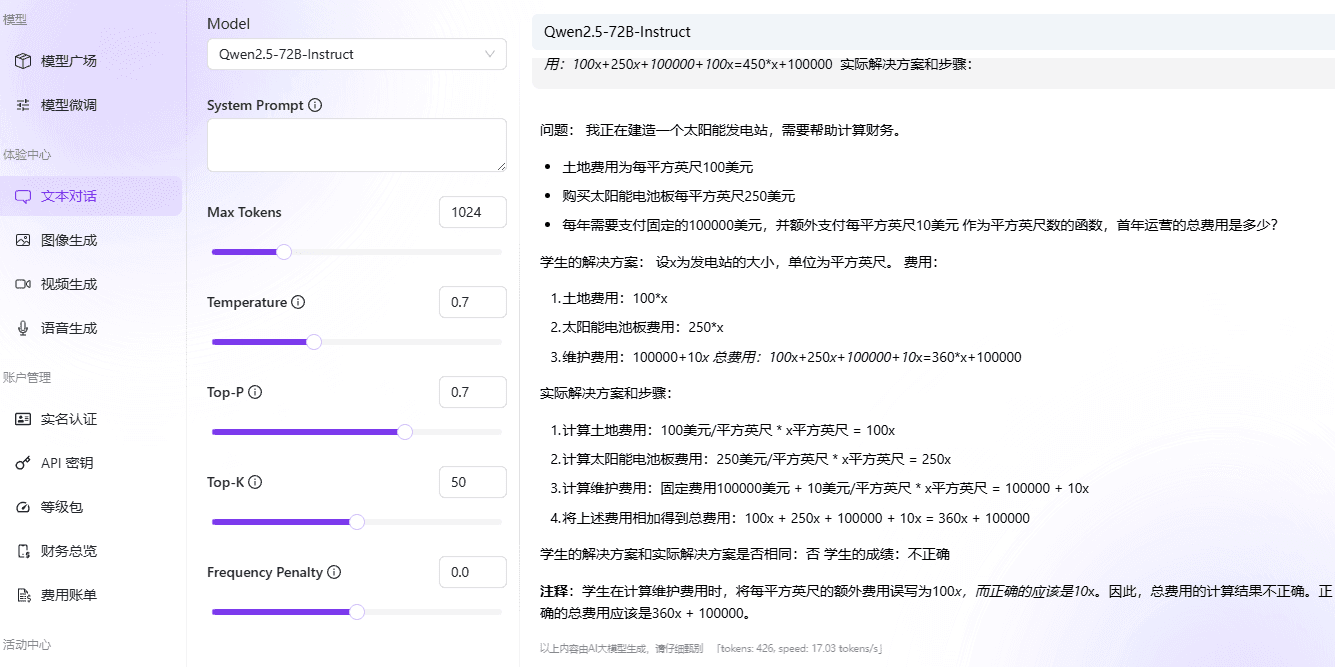Select the 文本对话 chat icon
1335x667 pixels.
(22, 196)
